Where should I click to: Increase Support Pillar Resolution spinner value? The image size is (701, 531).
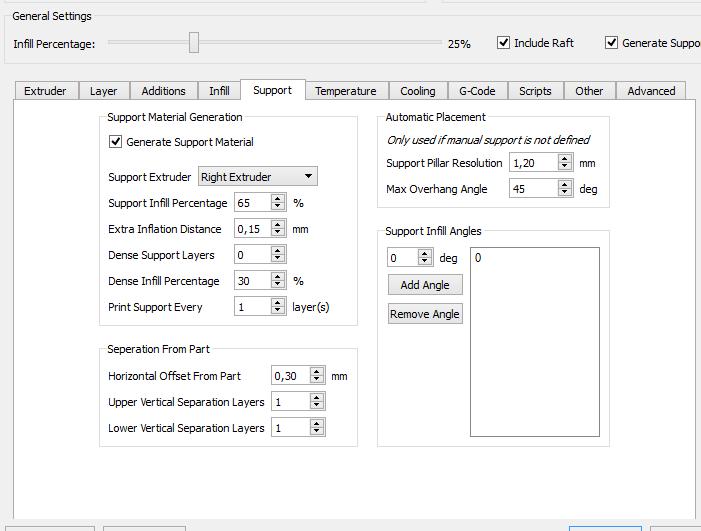(x=565, y=158)
